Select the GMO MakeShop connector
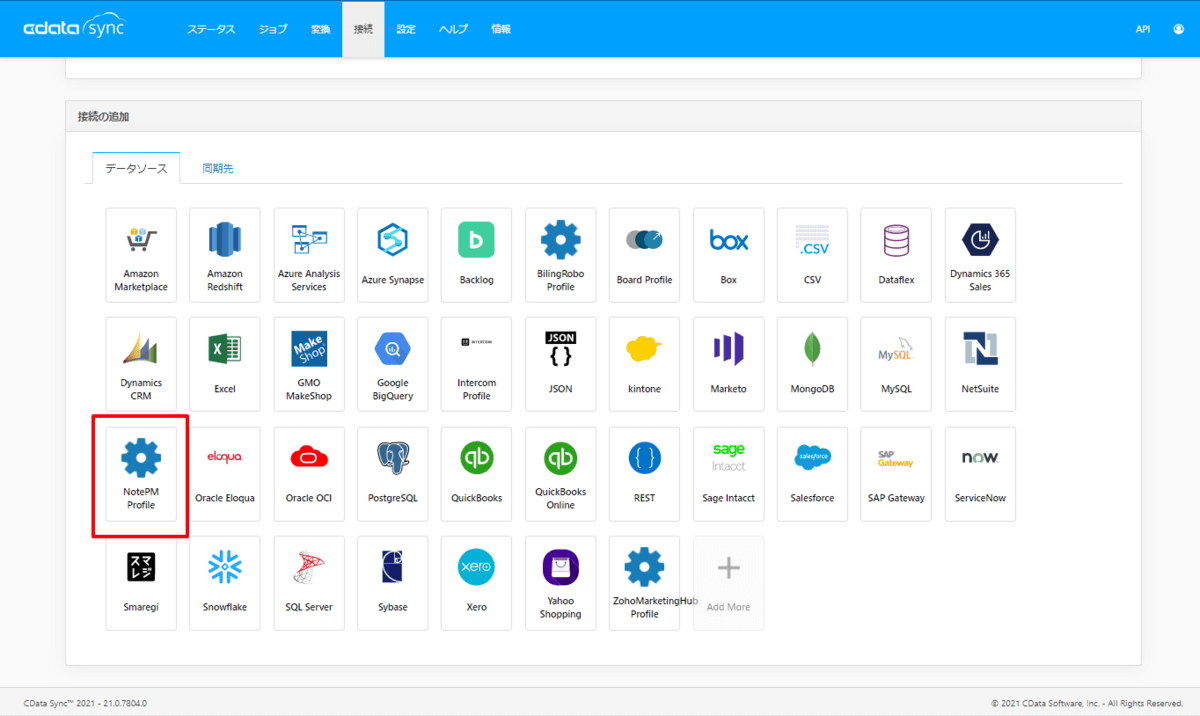The width and height of the screenshot is (1200, 716). [x=309, y=364]
